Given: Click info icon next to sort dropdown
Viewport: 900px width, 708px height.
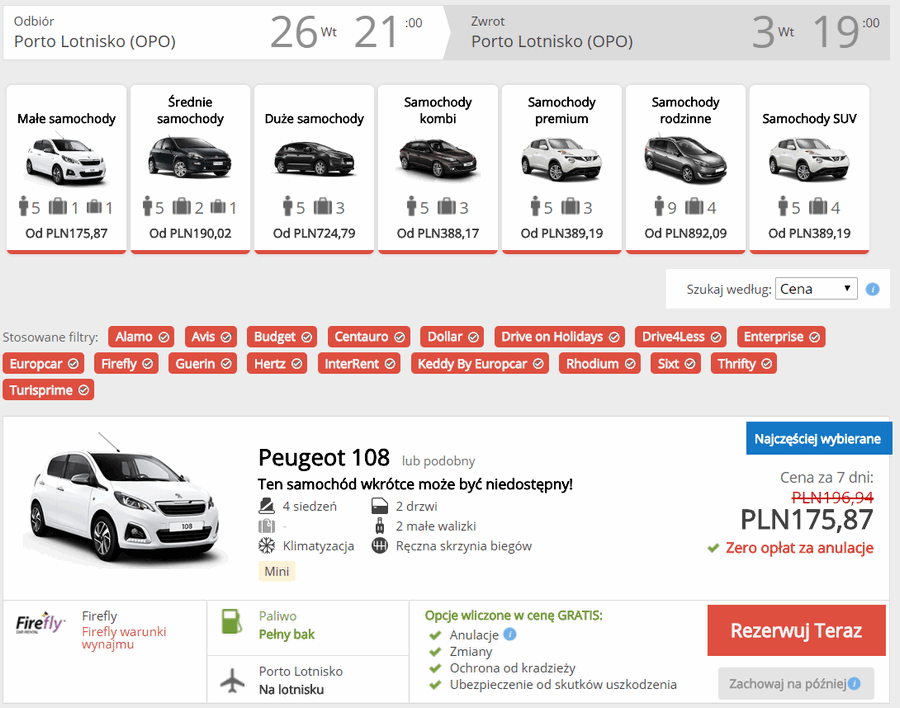Looking at the screenshot, I should (872, 289).
